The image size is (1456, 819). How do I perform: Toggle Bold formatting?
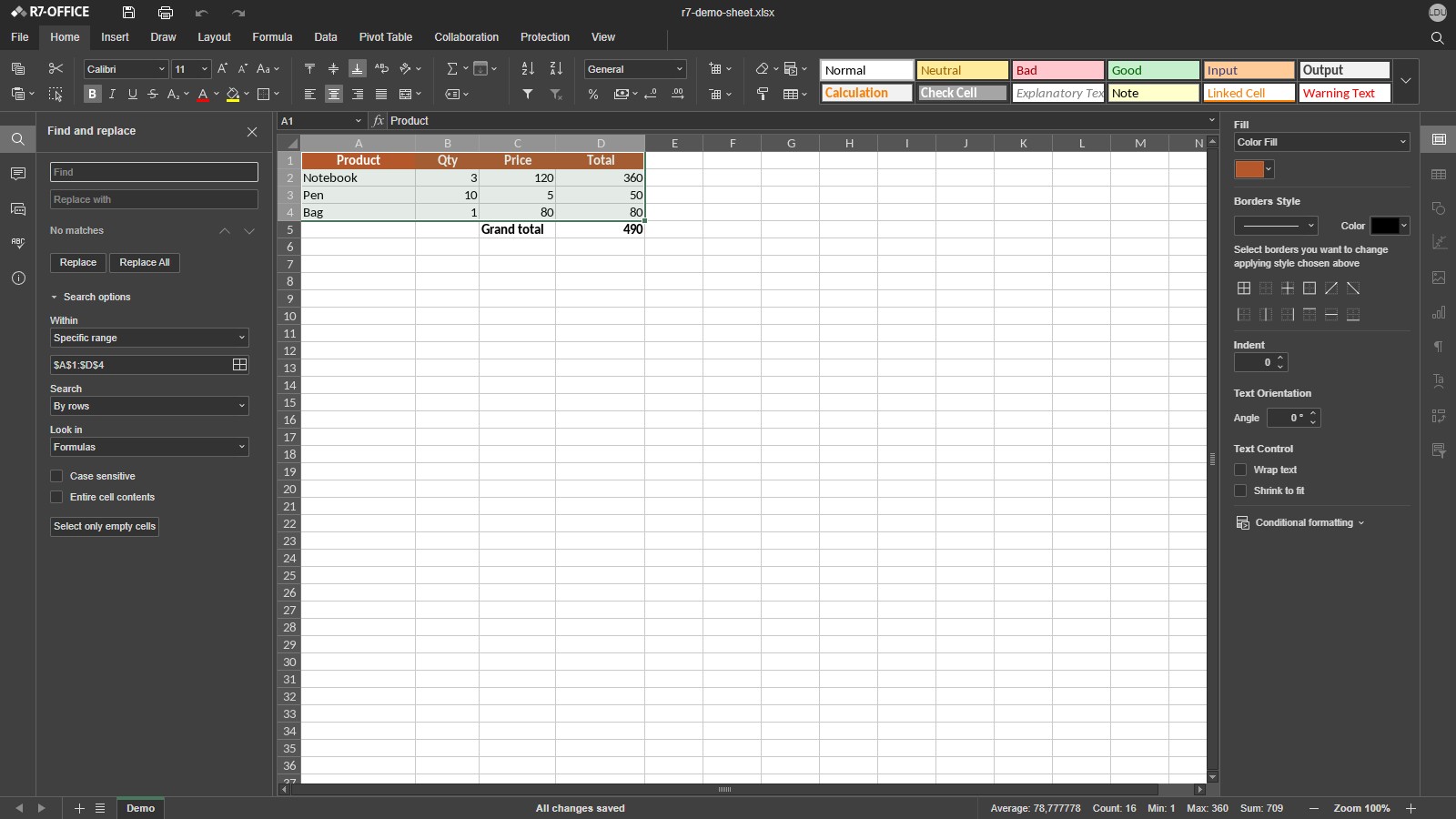coord(92,94)
